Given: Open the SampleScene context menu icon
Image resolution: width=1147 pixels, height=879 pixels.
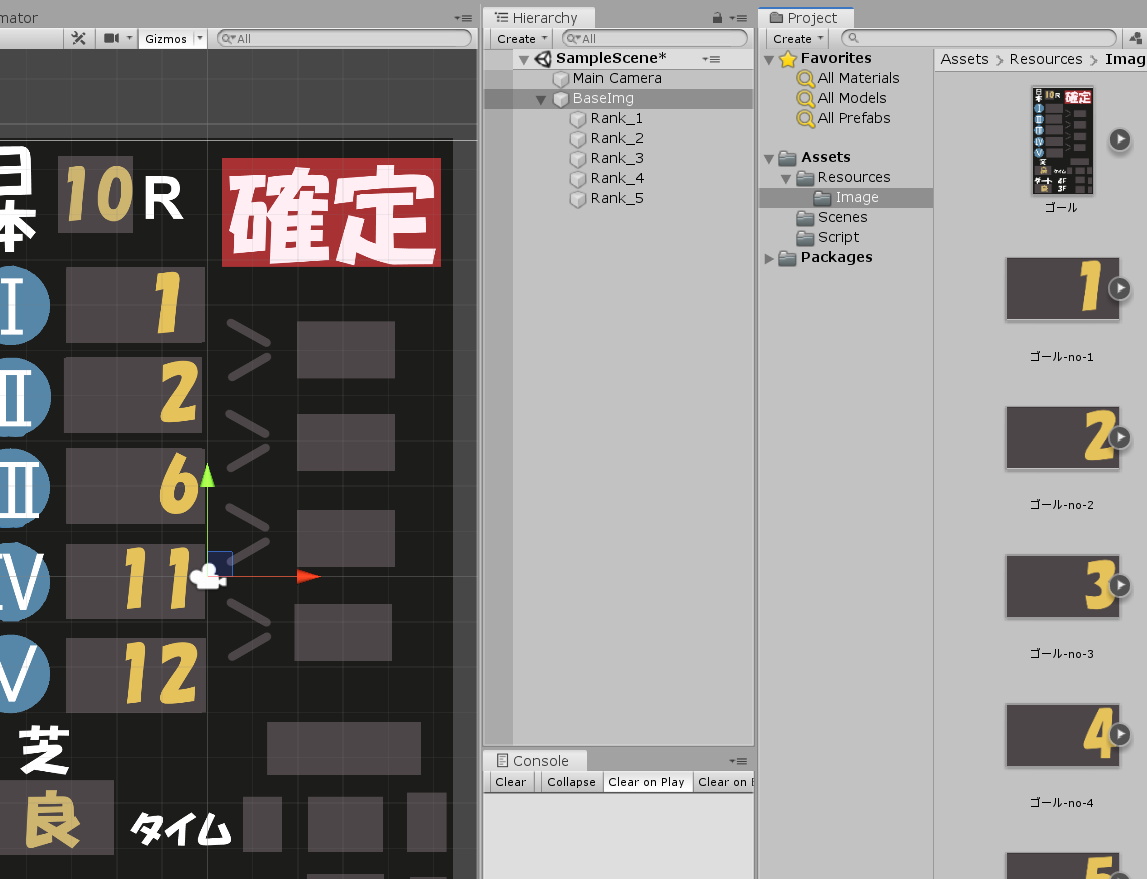Looking at the screenshot, I should click(711, 59).
